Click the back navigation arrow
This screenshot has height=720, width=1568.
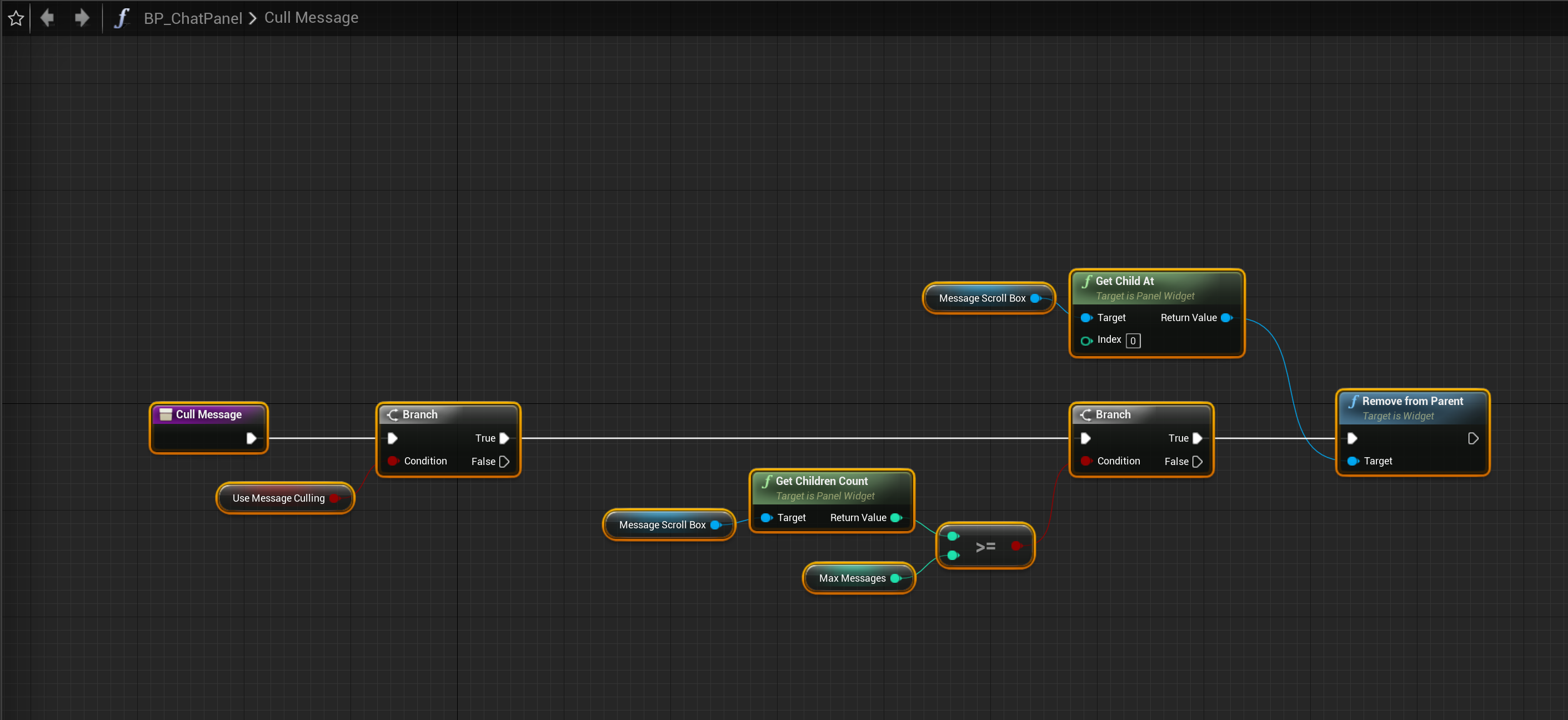(47, 18)
